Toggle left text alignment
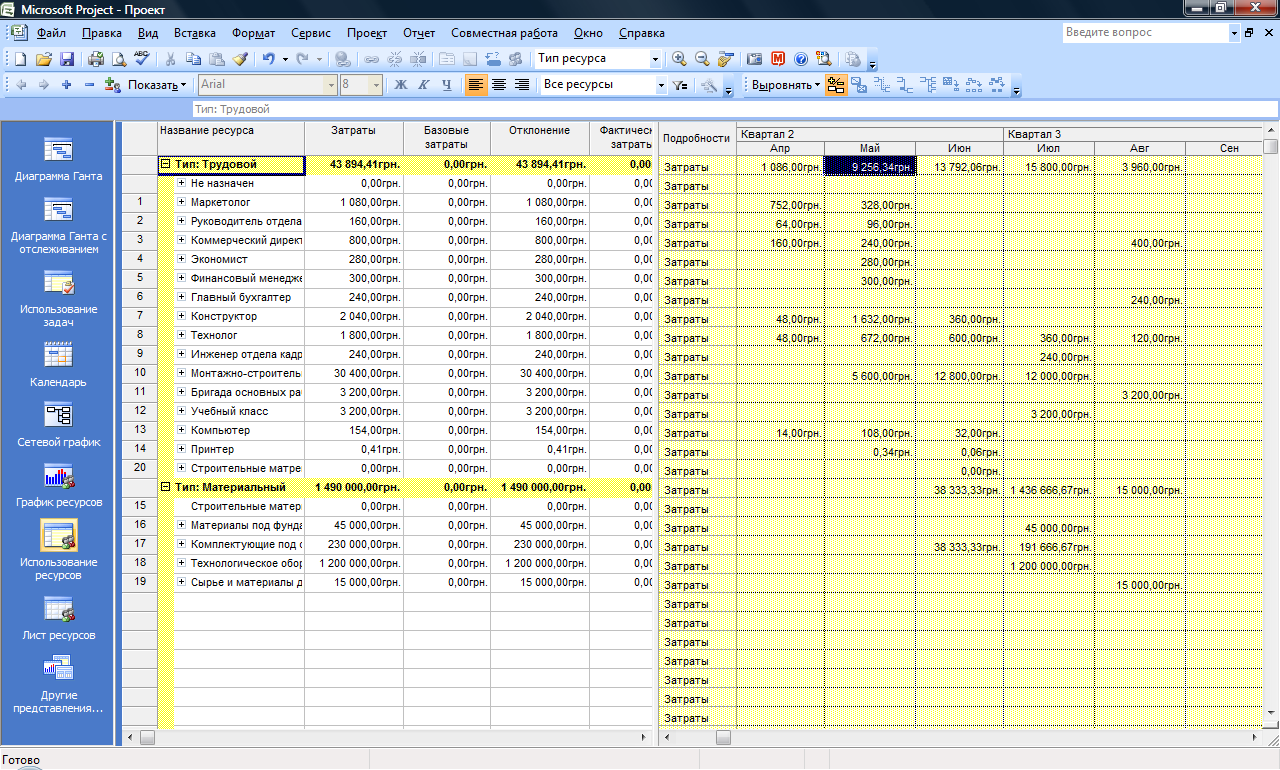 coord(476,85)
